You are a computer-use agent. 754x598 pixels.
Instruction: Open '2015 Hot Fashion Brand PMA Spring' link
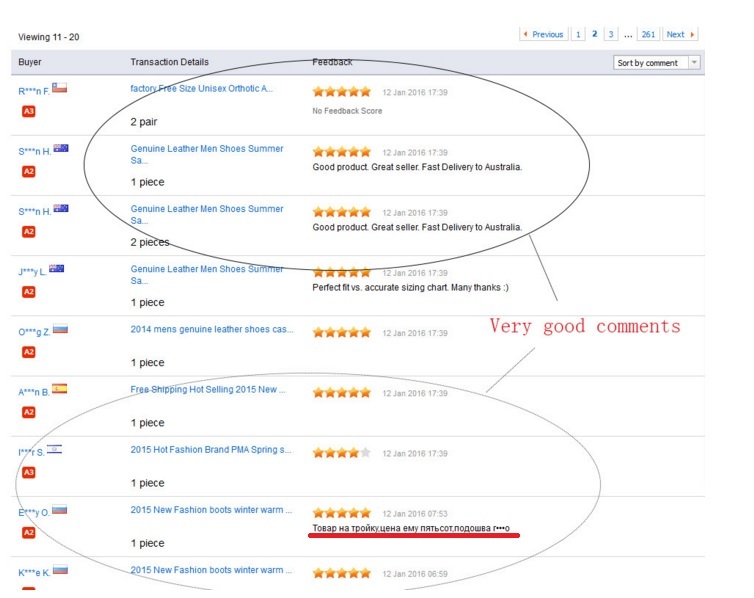coord(211,450)
